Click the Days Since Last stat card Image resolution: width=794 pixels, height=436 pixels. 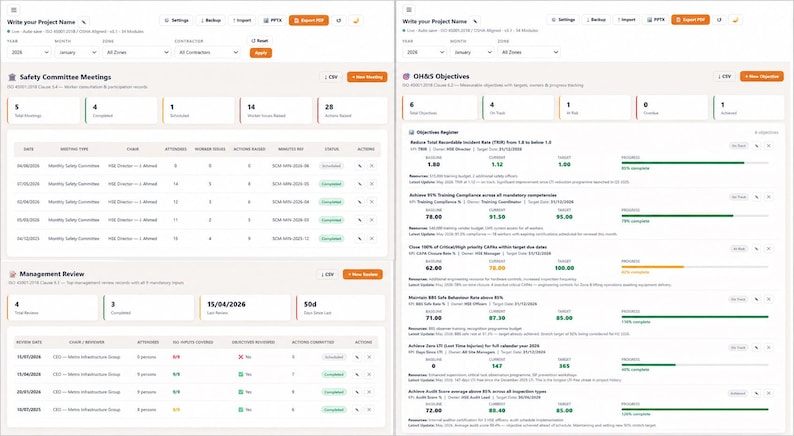point(340,307)
